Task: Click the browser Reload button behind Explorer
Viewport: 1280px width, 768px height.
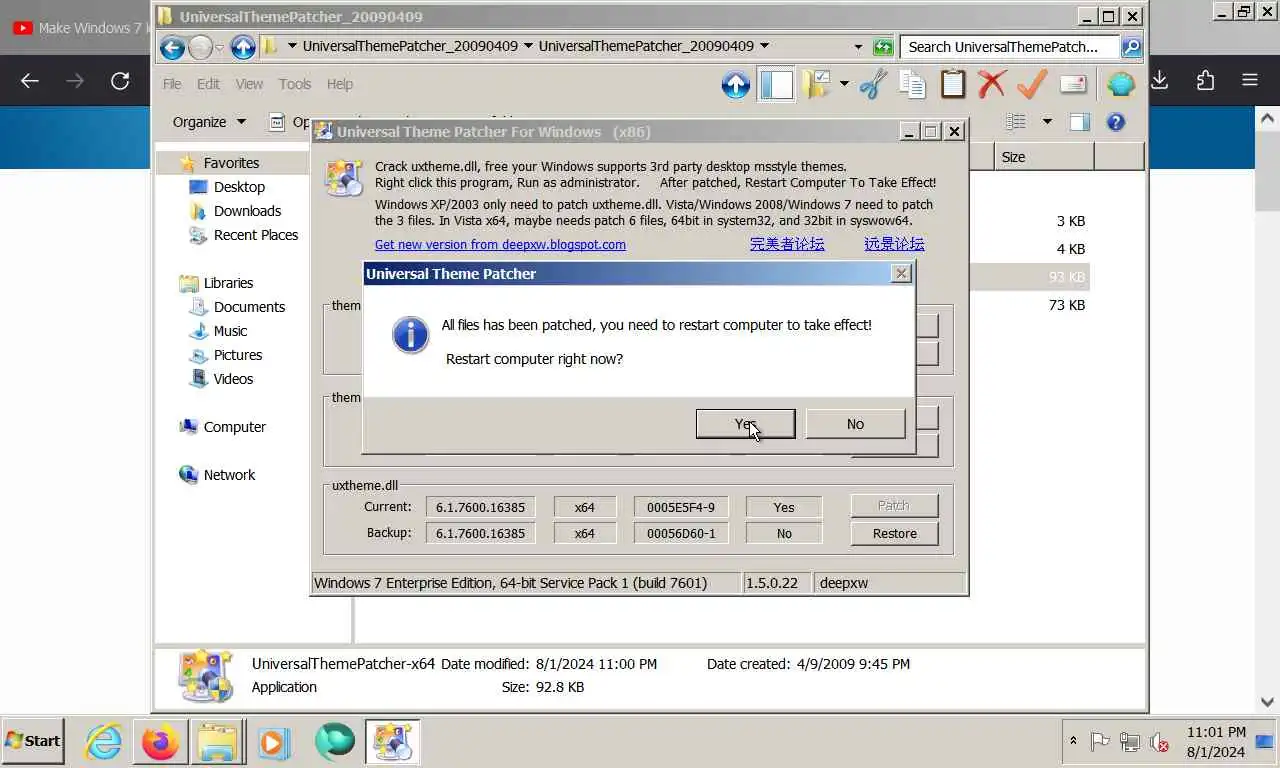Action: point(120,81)
